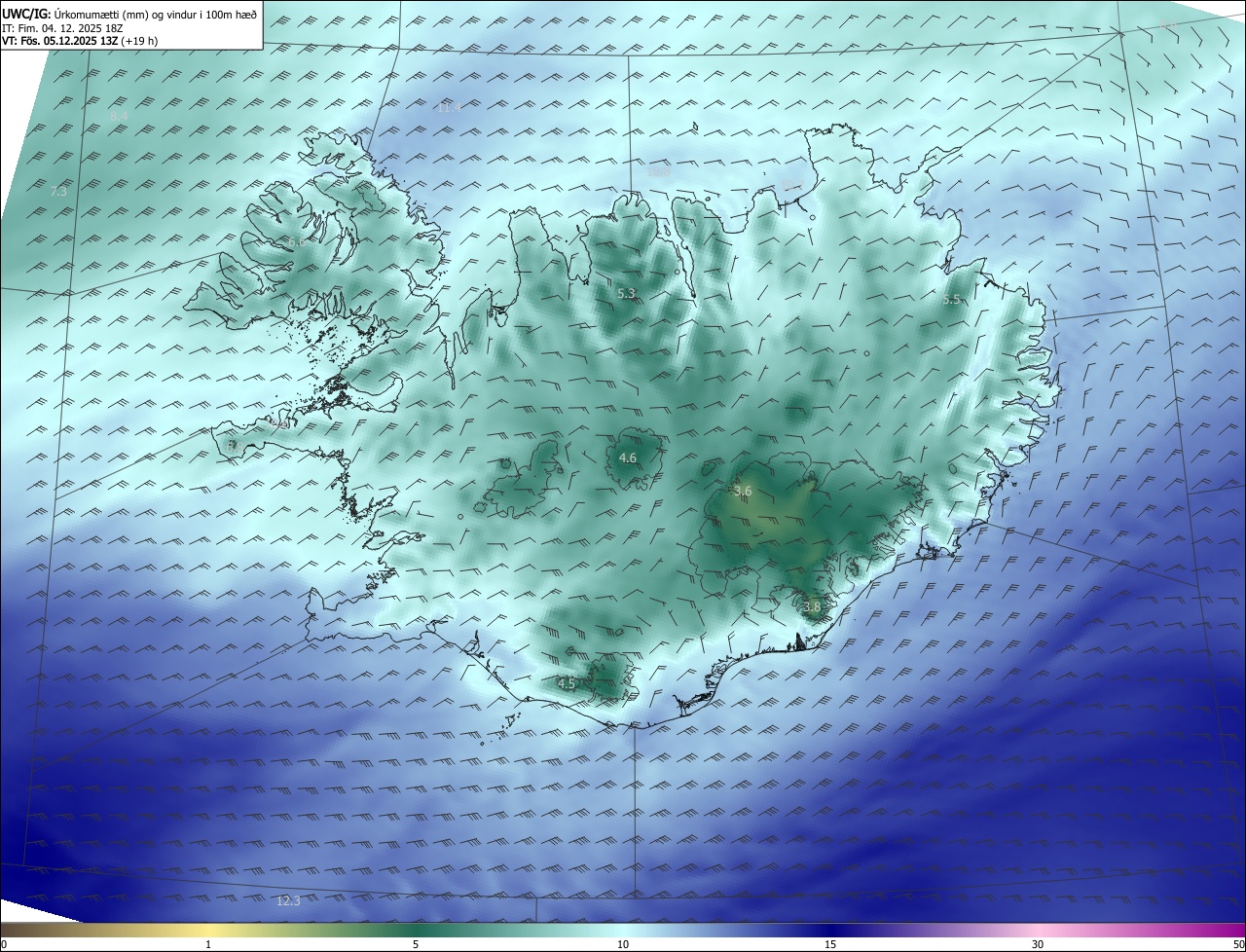Click the colorbar tick label 0
The width and height of the screenshot is (1246, 952).
[4, 944]
